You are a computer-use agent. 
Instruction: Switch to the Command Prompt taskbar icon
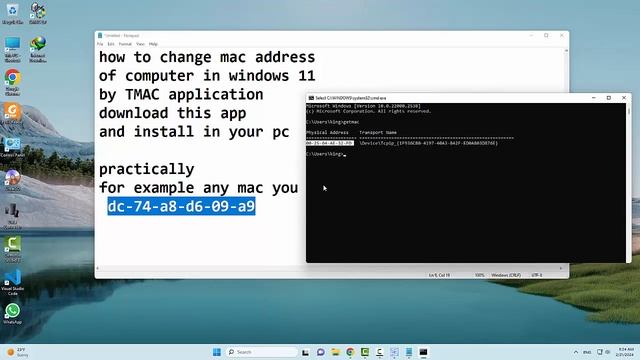pos(423,352)
